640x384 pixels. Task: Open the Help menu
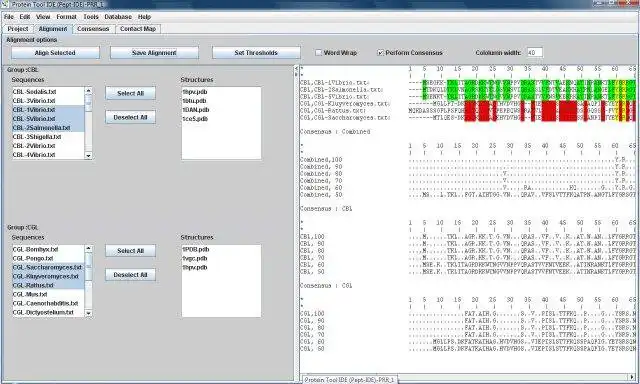click(x=144, y=17)
